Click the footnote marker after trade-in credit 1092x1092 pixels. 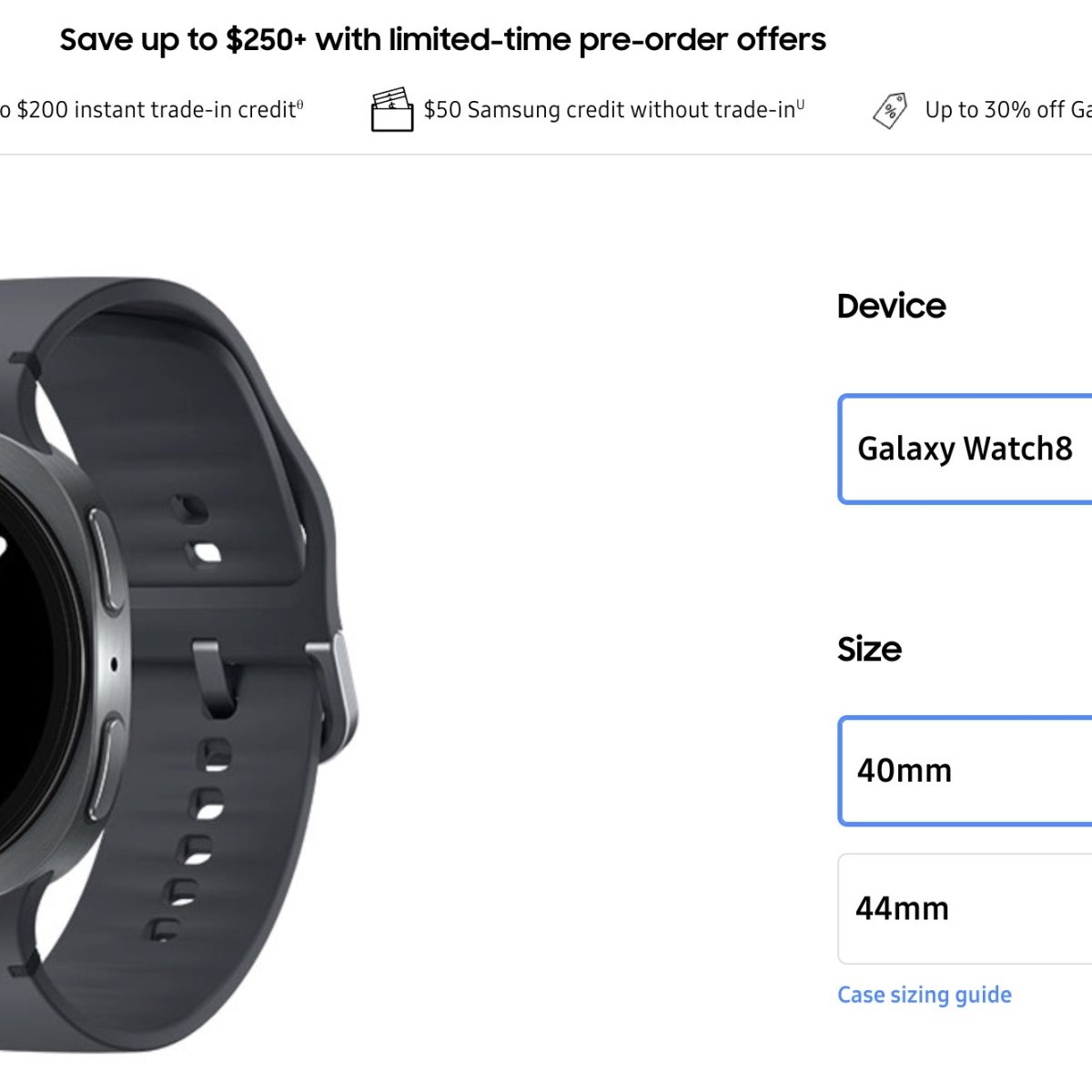pos(300,105)
